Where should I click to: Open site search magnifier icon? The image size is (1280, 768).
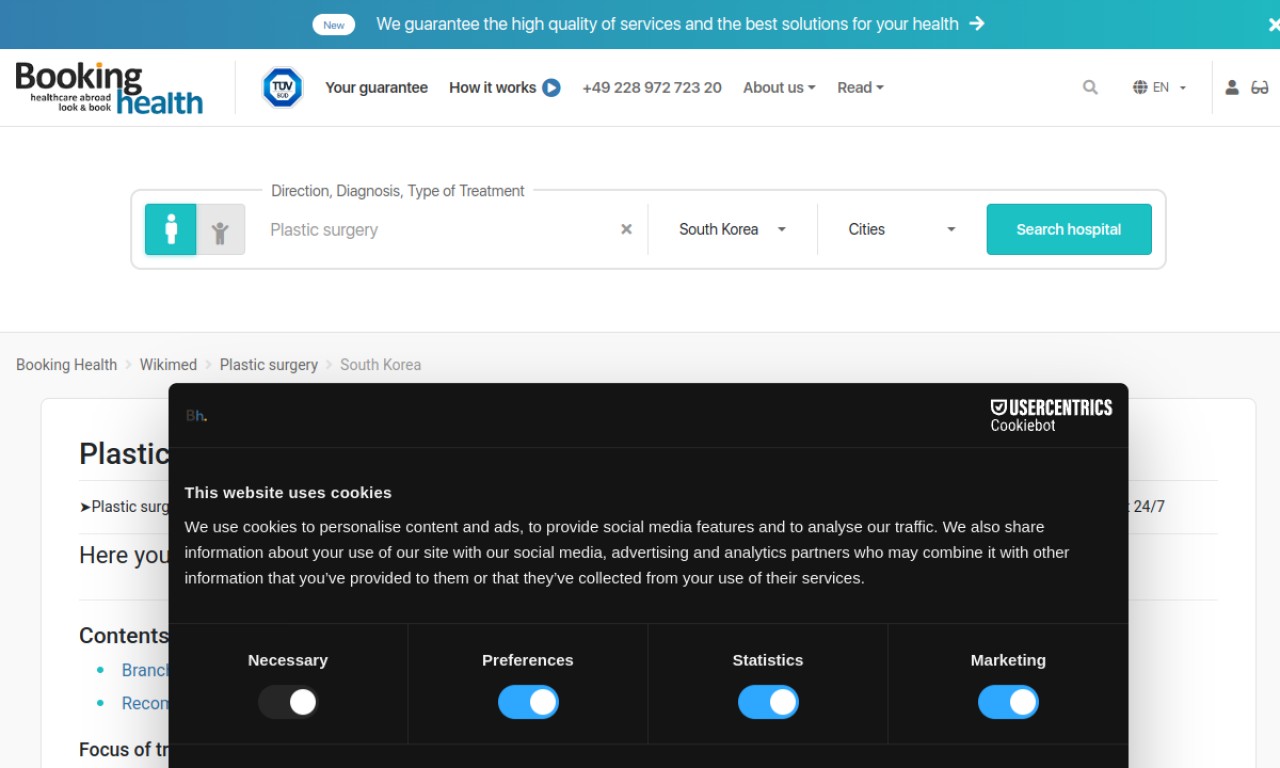coord(1090,88)
